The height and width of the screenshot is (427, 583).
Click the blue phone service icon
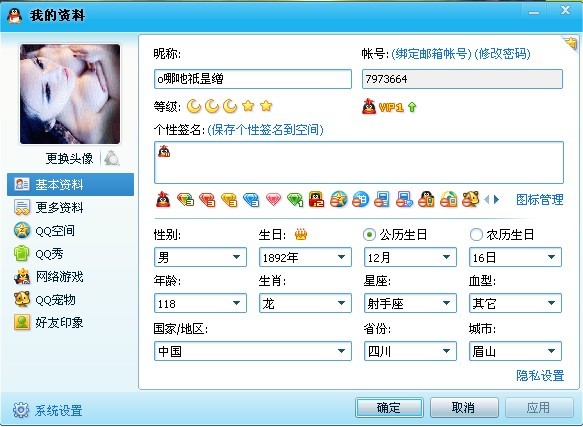pos(382,200)
